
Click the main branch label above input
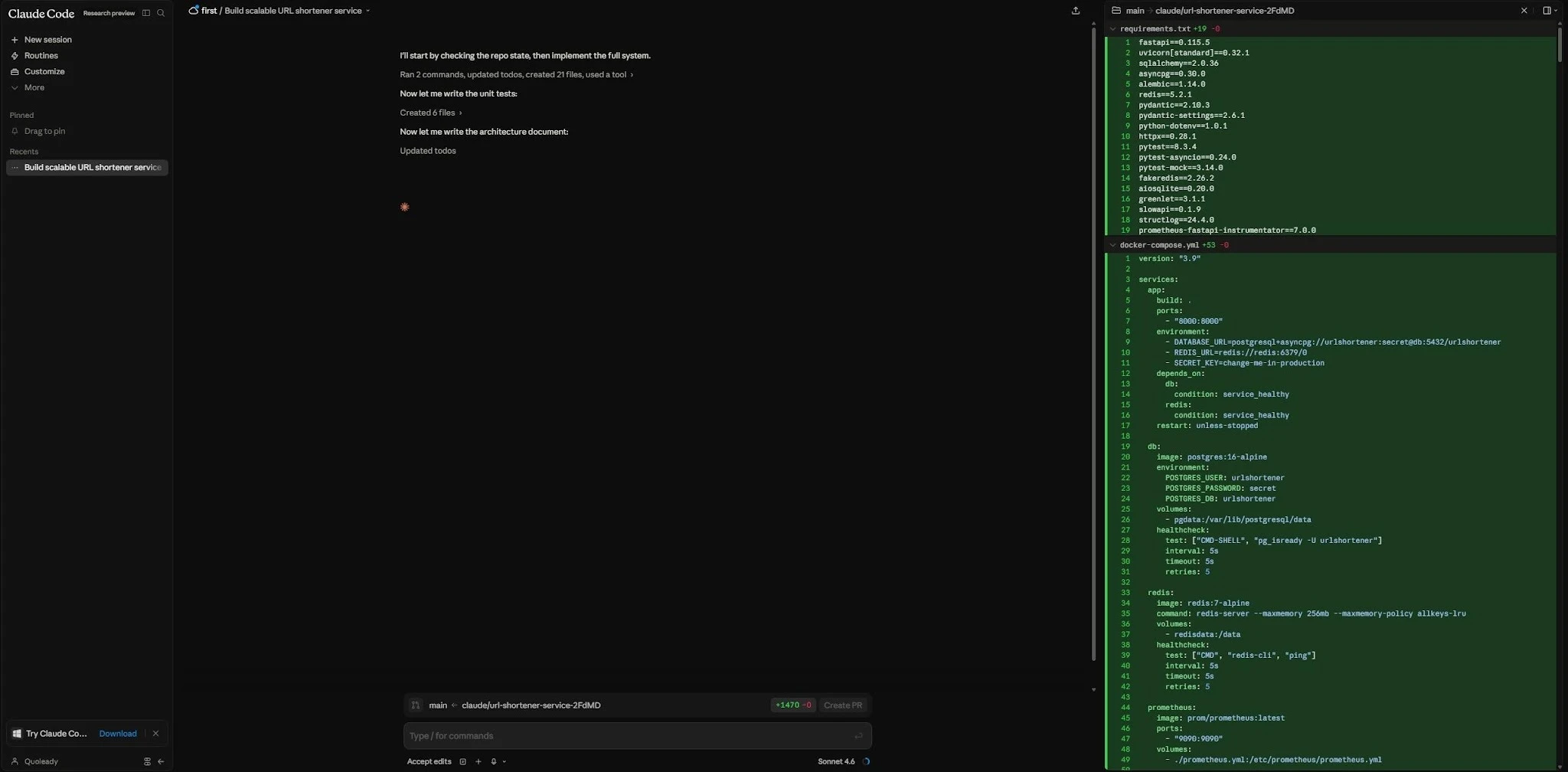coord(438,705)
